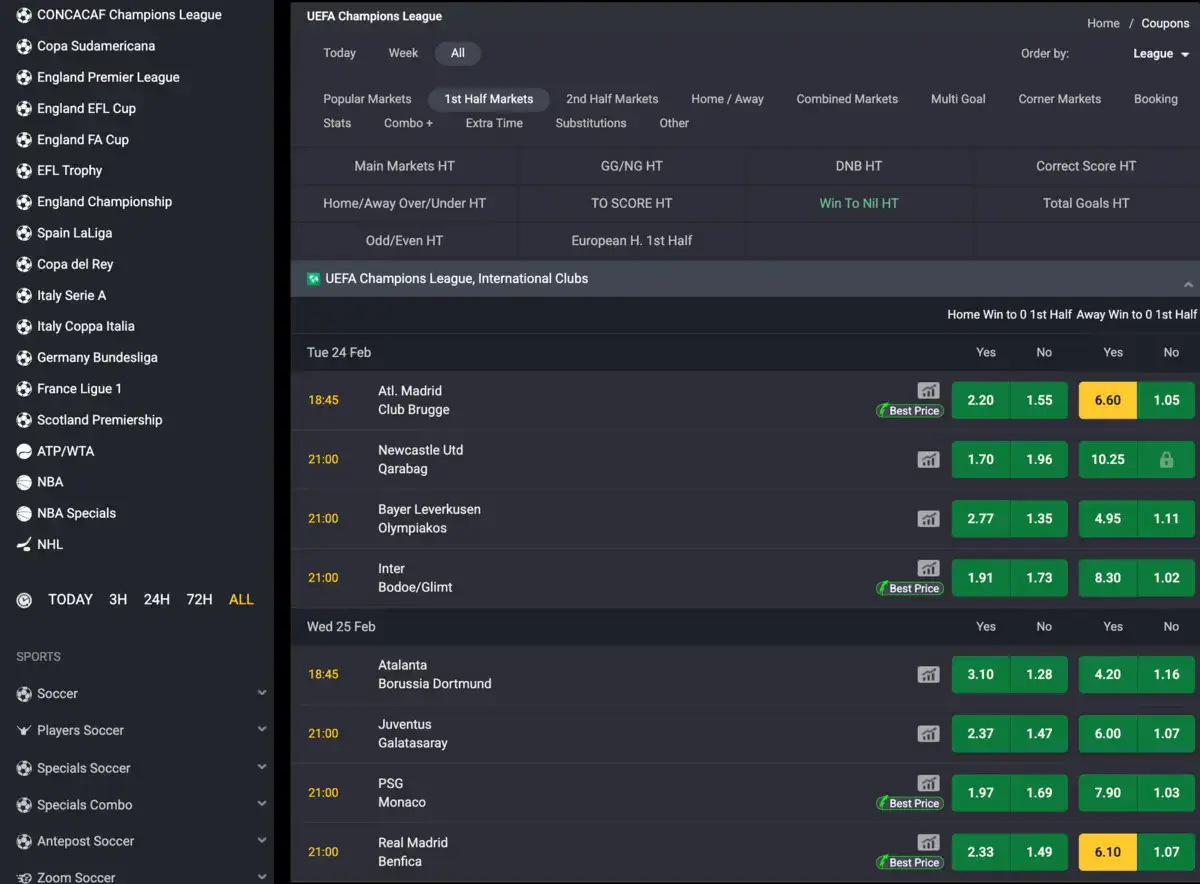This screenshot has height=884, width=1200.
Task: Select Odd/Even HT market
Action: point(404,240)
